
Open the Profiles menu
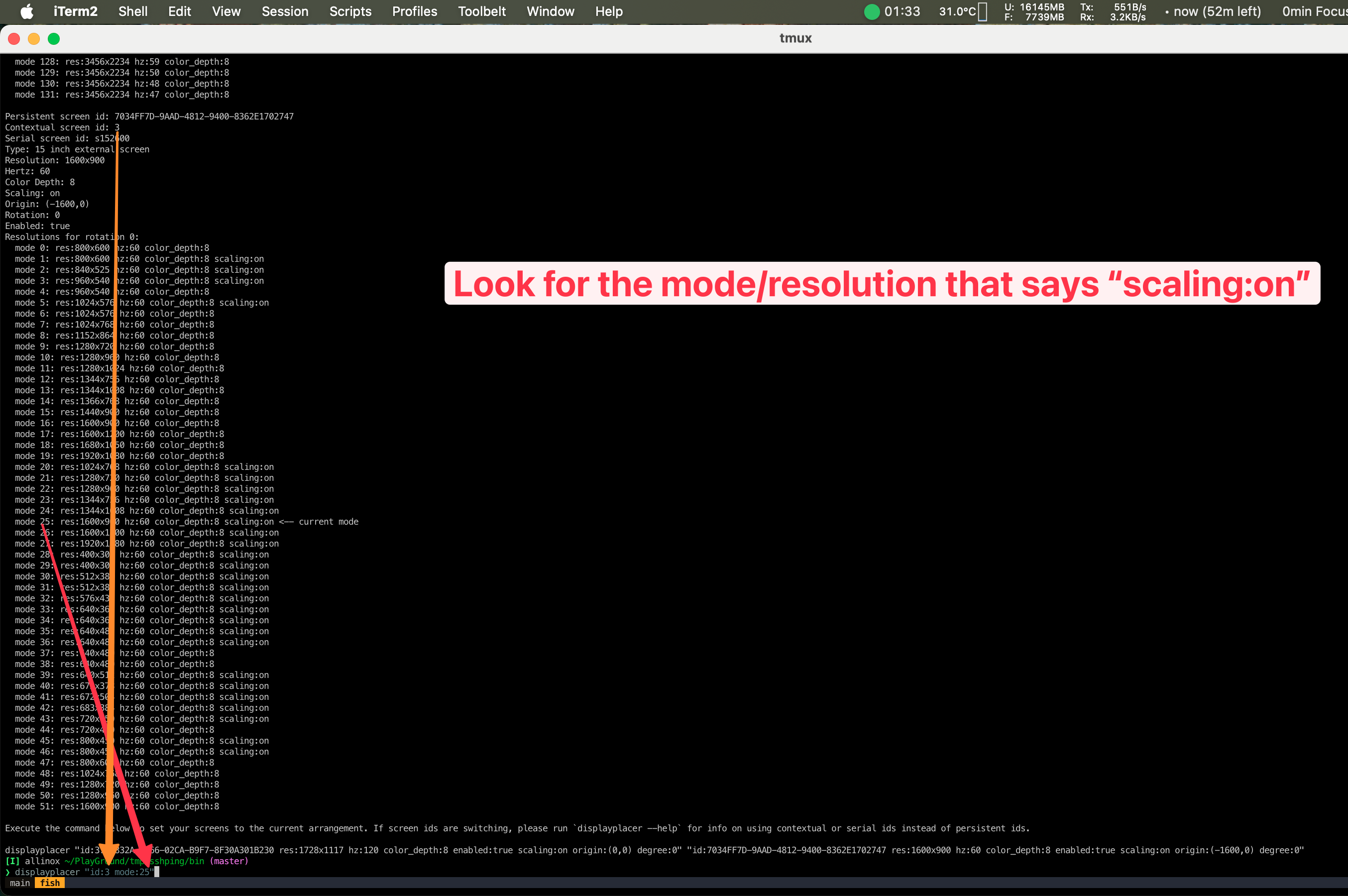(x=414, y=11)
